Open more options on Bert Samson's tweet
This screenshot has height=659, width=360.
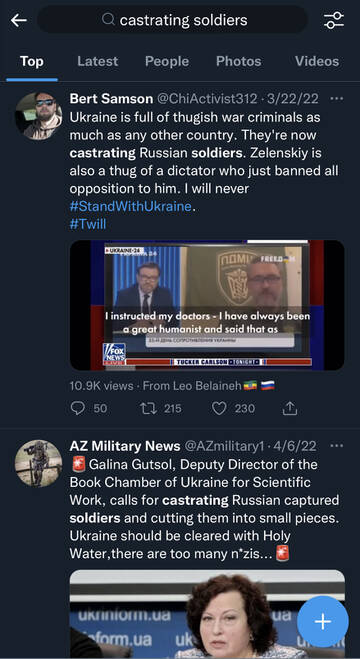pyautogui.click(x=337, y=99)
